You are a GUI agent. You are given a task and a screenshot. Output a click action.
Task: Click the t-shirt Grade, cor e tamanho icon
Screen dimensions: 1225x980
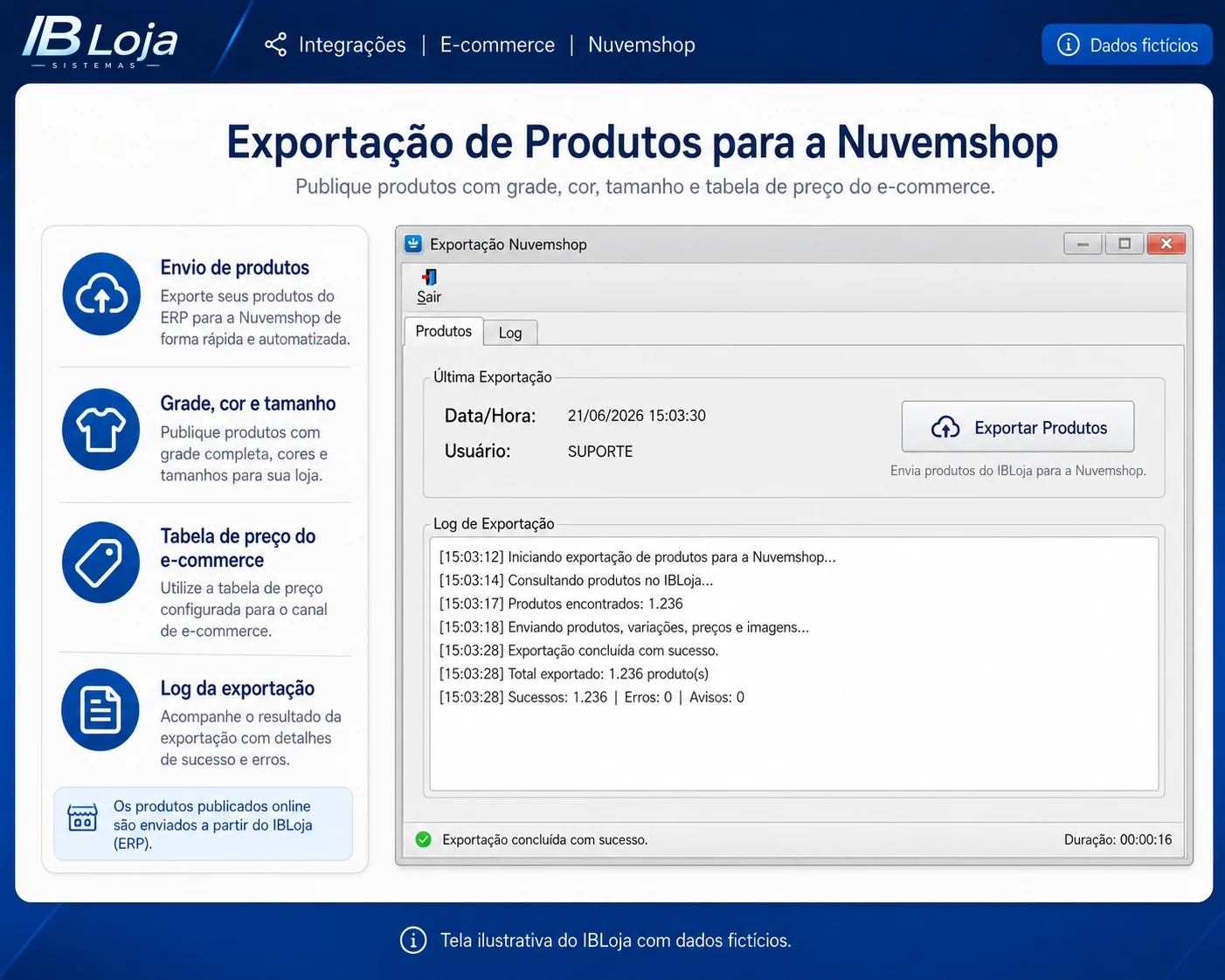101,430
